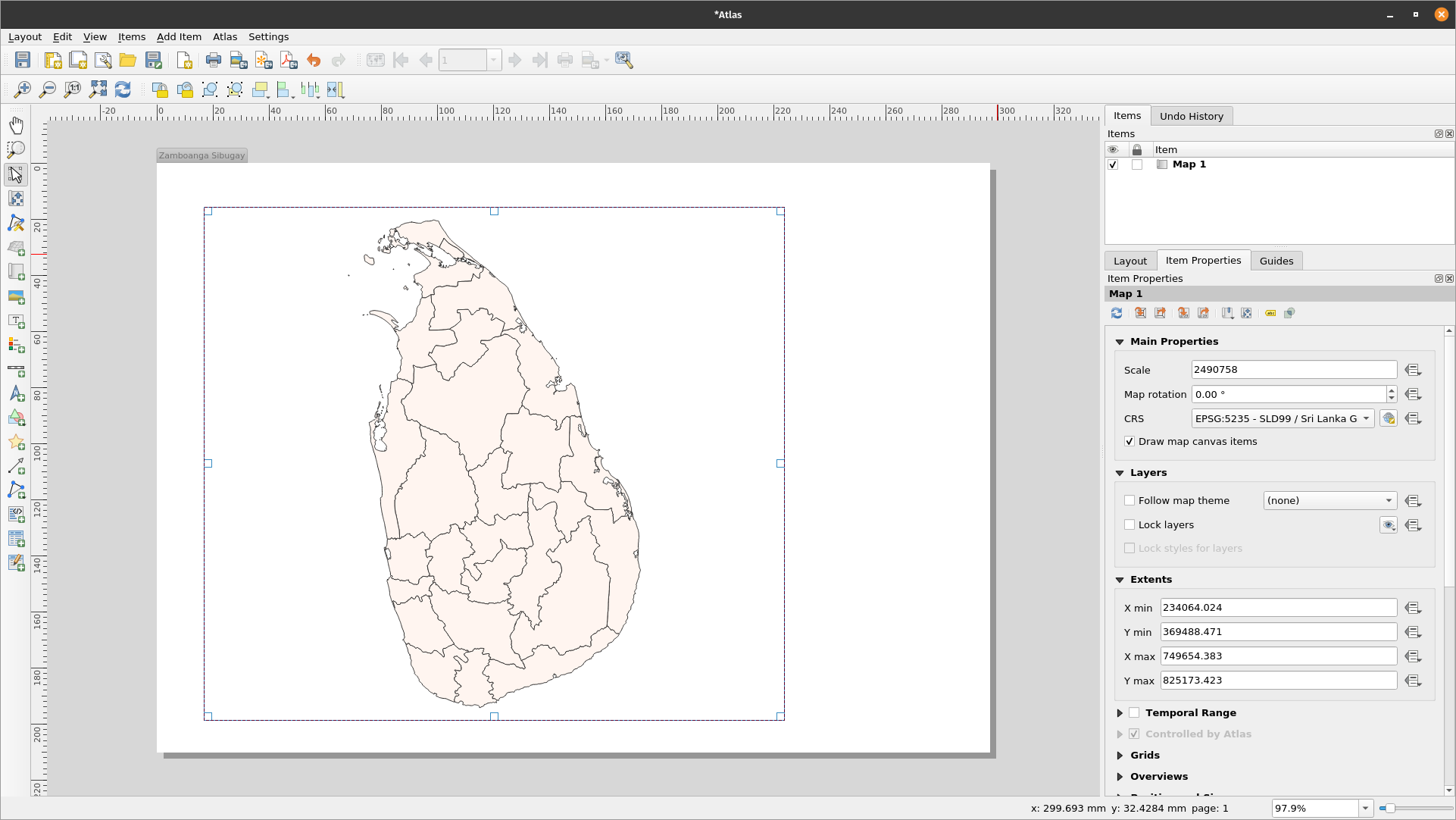The width and height of the screenshot is (1456, 820).
Task: Add a picture item tool
Action: pos(16,296)
